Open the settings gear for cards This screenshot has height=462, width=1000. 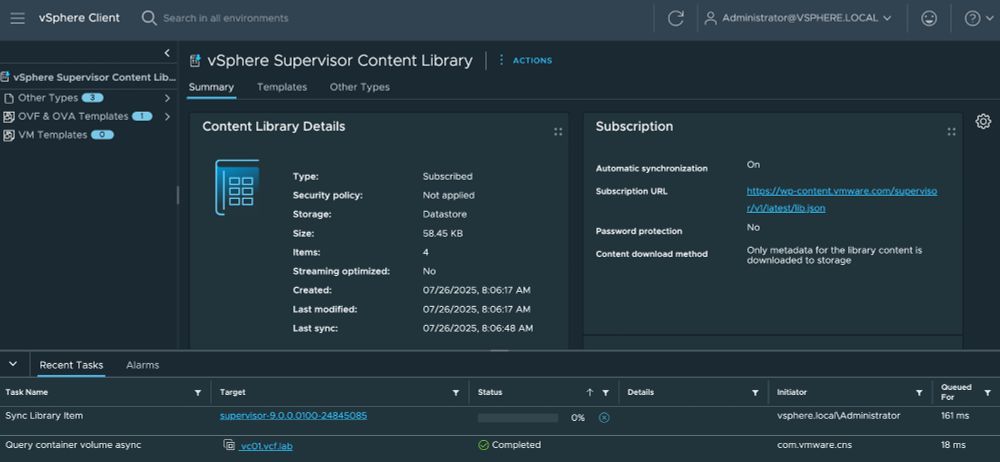983,121
